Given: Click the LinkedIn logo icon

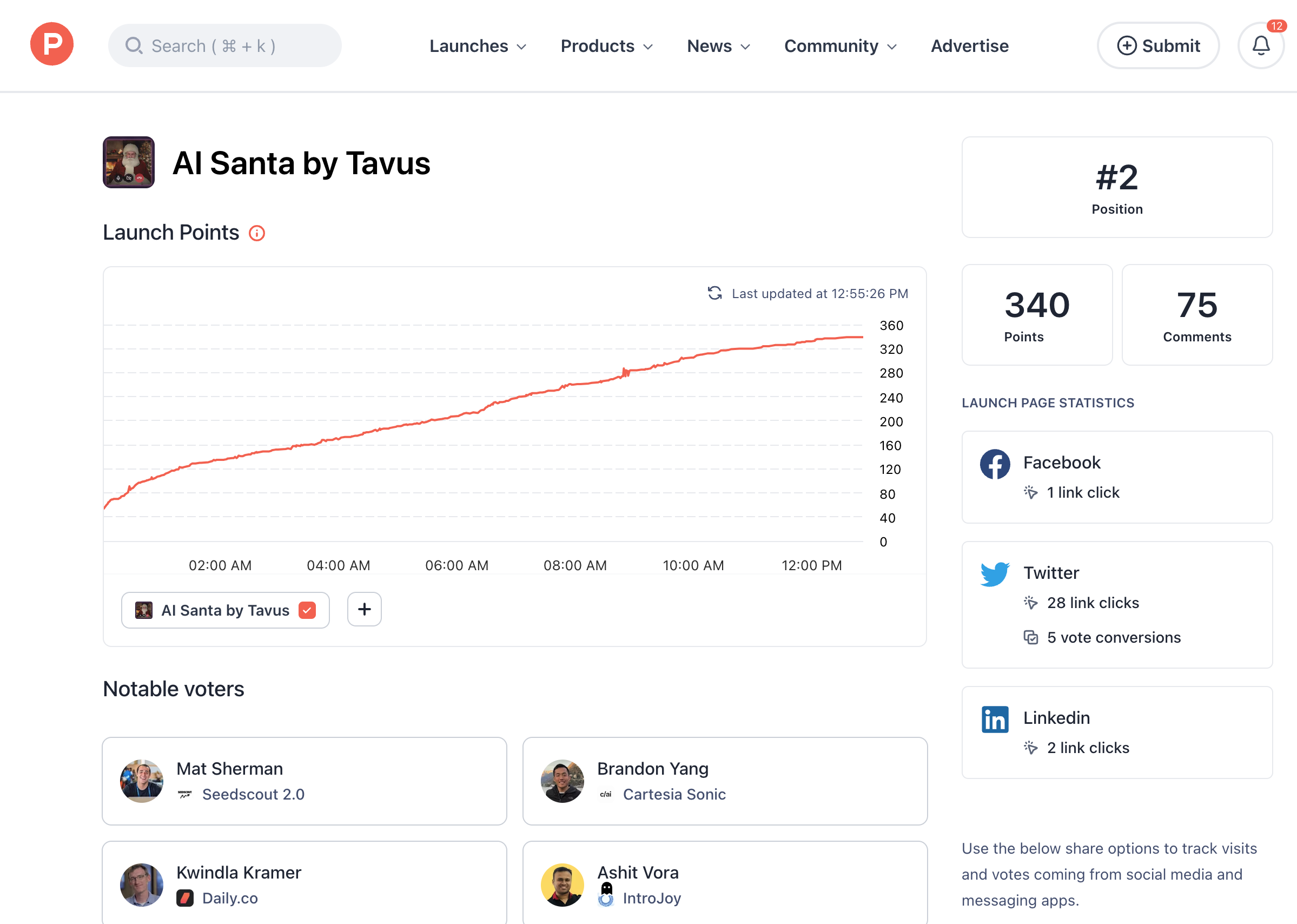Looking at the screenshot, I should click(x=995, y=720).
